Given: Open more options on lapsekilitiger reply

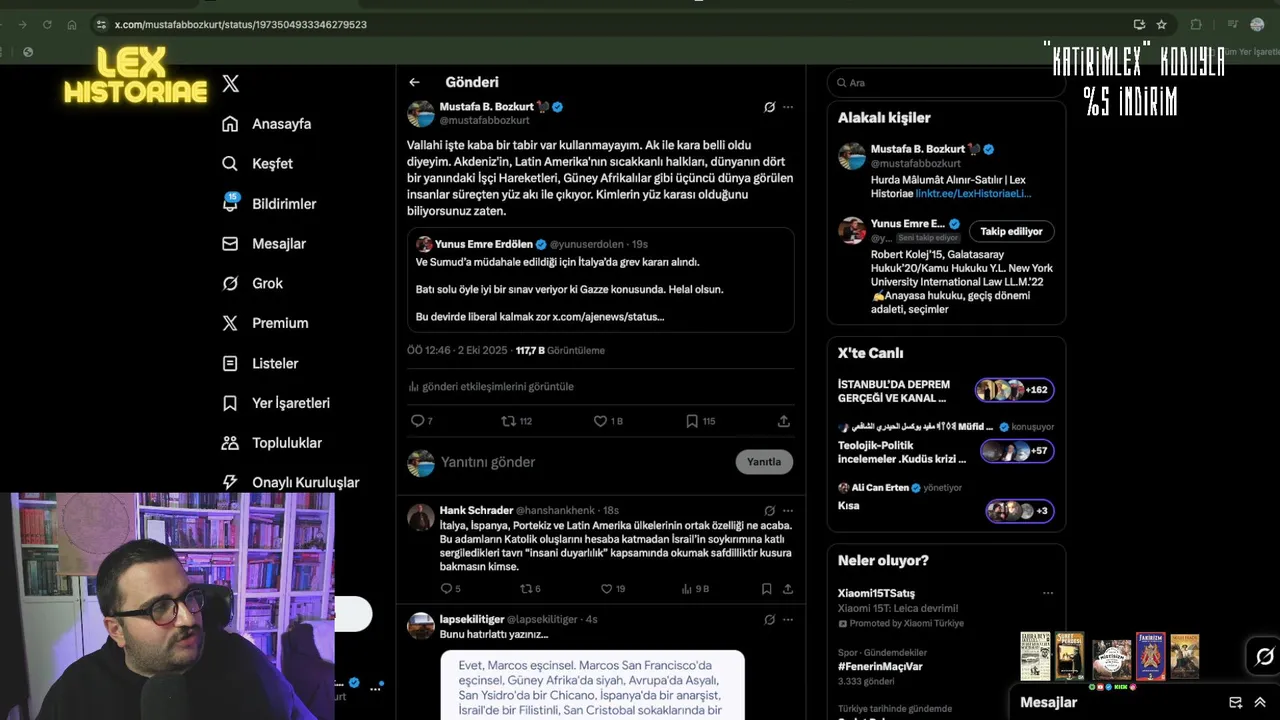Looking at the screenshot, I should click(x=788, y=619).
